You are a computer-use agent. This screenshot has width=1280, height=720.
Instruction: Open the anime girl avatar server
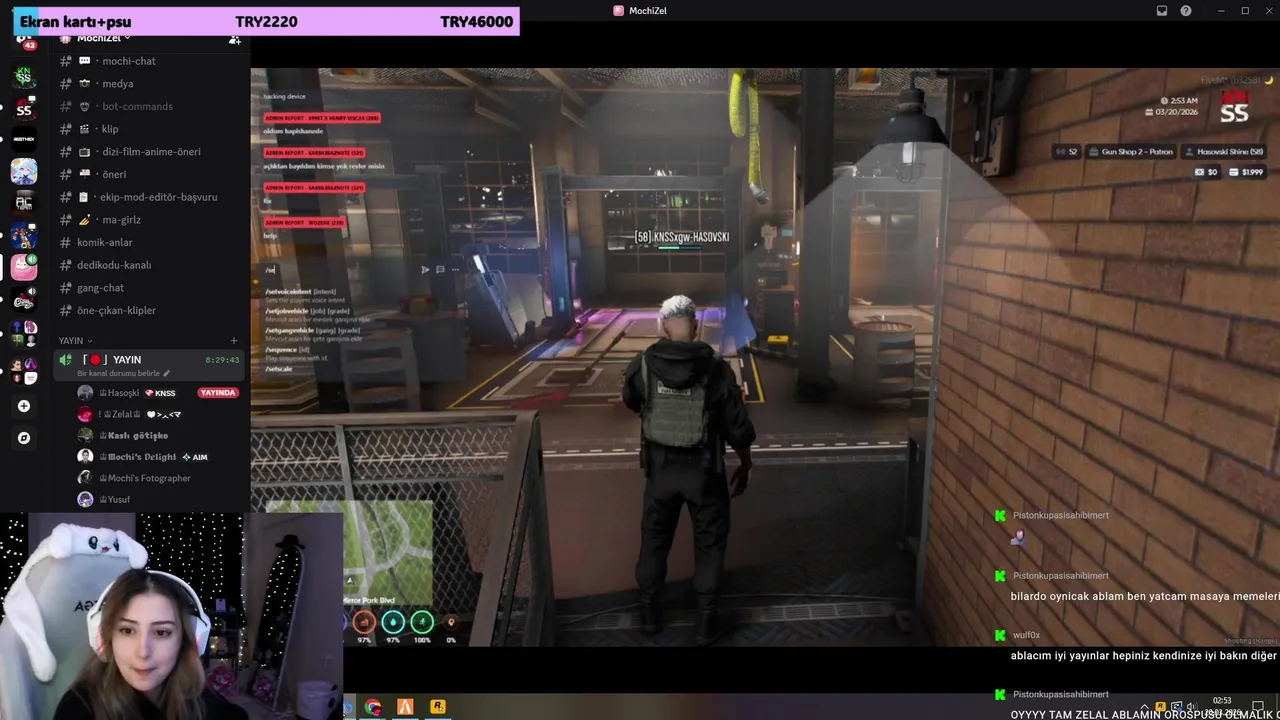[x=24, y=171]
